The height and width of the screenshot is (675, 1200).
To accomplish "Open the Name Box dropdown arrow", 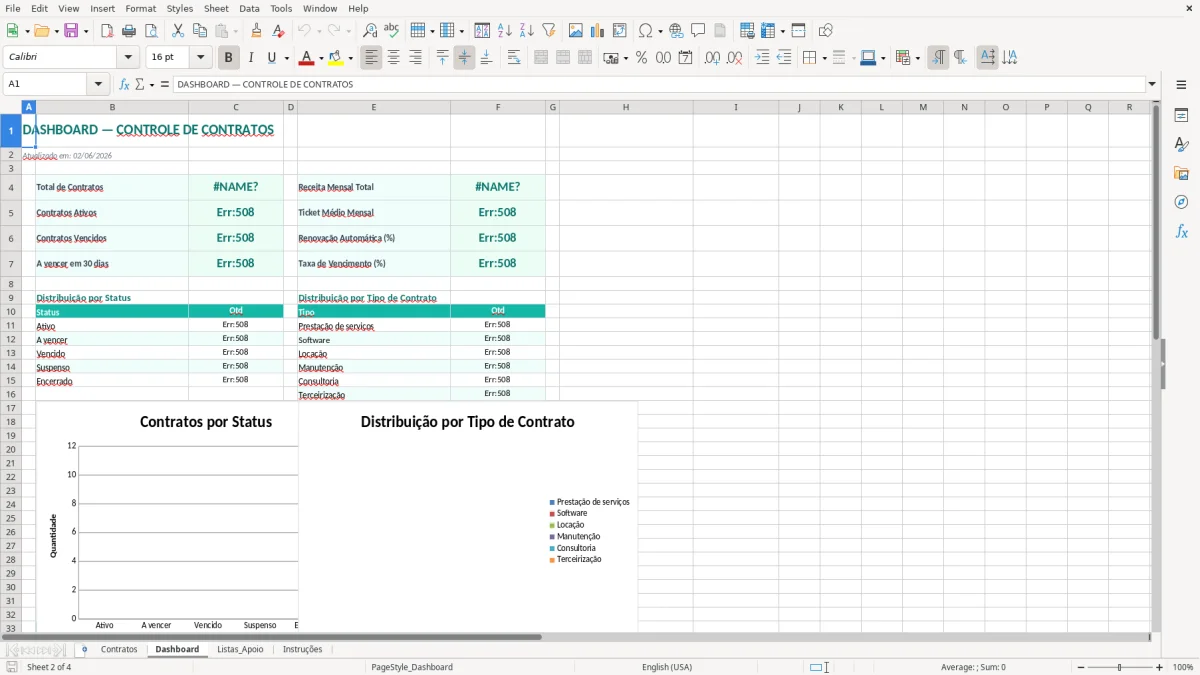I will tap(97, 84).
